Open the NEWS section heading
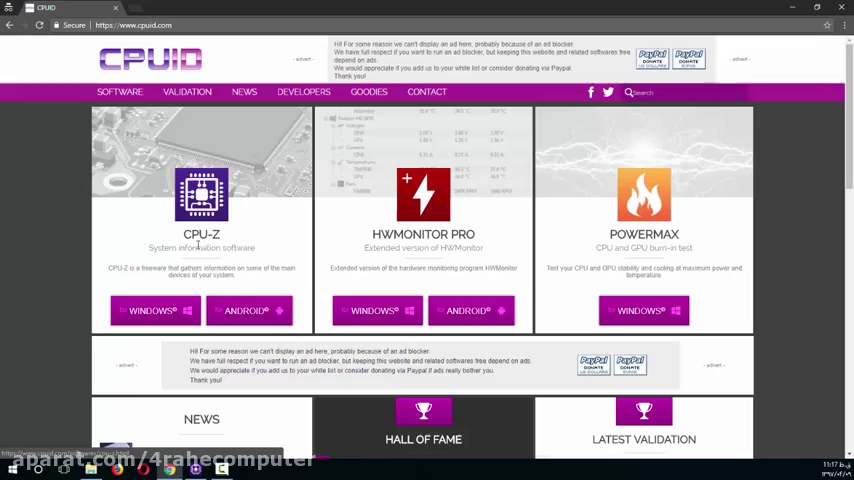The height and width of the screenshot is (480, 854). [x=202, y=420]
